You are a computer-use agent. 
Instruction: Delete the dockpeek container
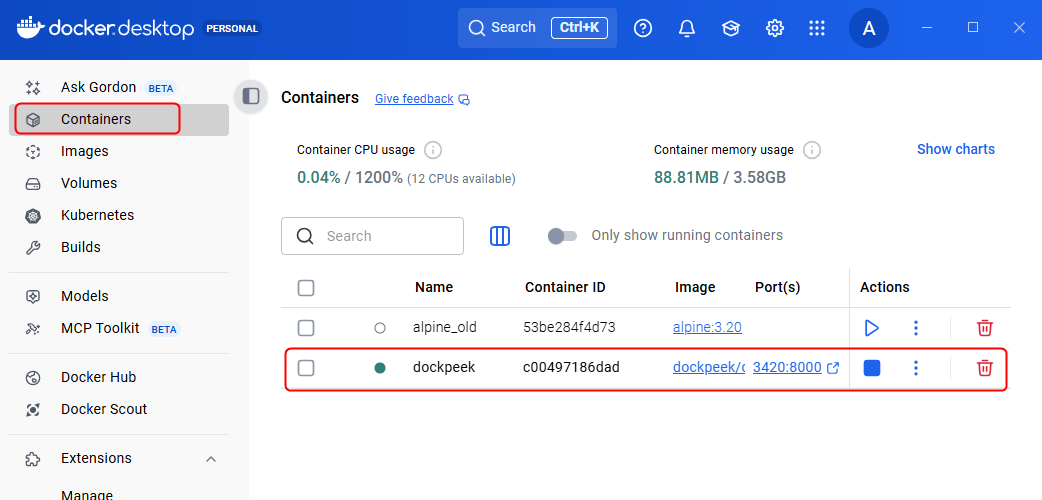coord(984,368)
